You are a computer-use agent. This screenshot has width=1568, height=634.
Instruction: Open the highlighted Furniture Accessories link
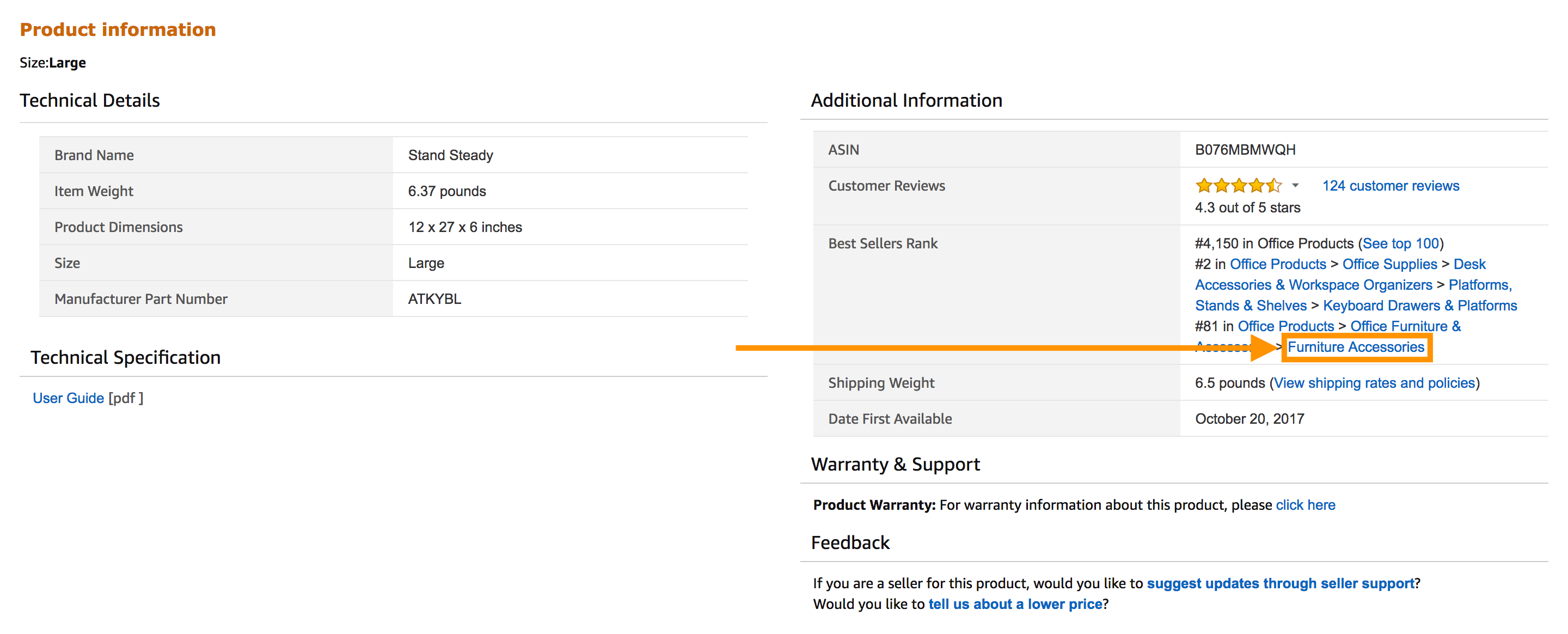tap(1356, 347)
